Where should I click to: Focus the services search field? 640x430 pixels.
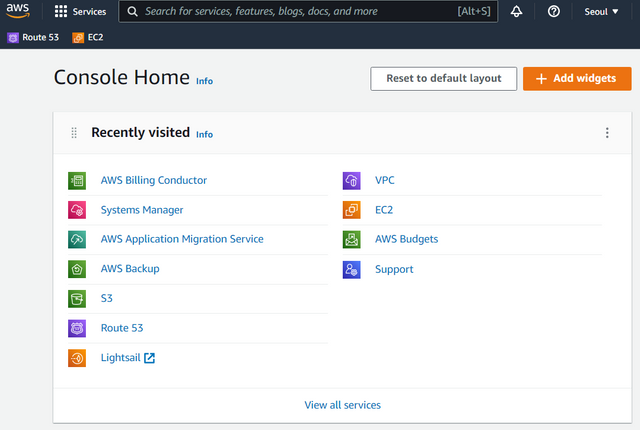click(x=308, y=11)
